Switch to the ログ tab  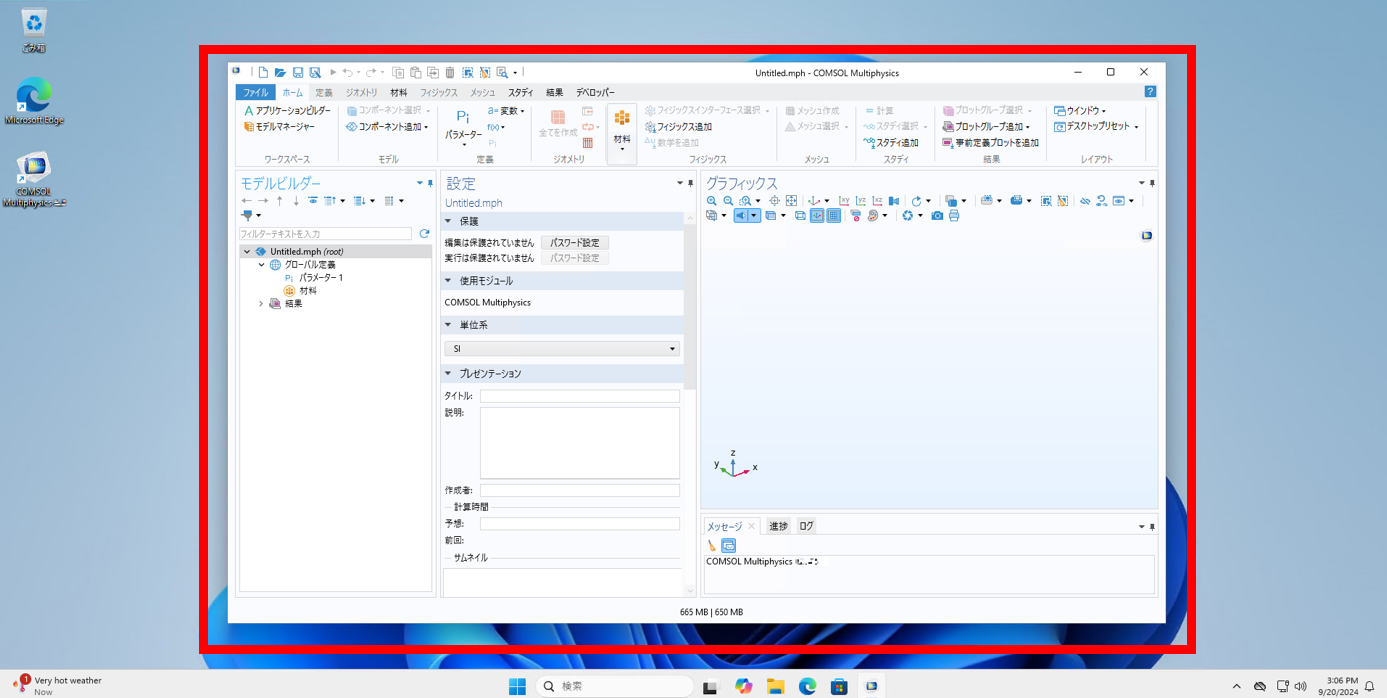tap(806, 526)
